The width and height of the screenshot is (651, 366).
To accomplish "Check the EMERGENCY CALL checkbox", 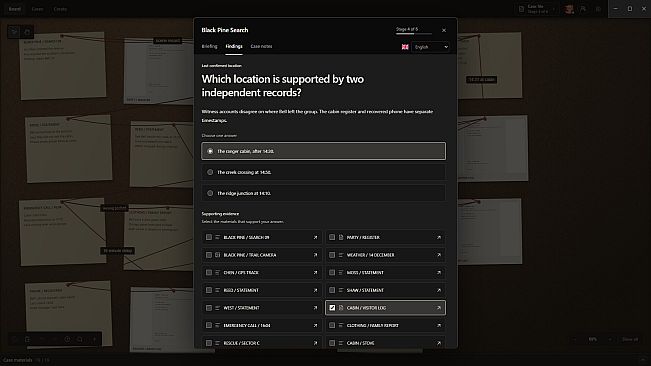I will 209,325.
